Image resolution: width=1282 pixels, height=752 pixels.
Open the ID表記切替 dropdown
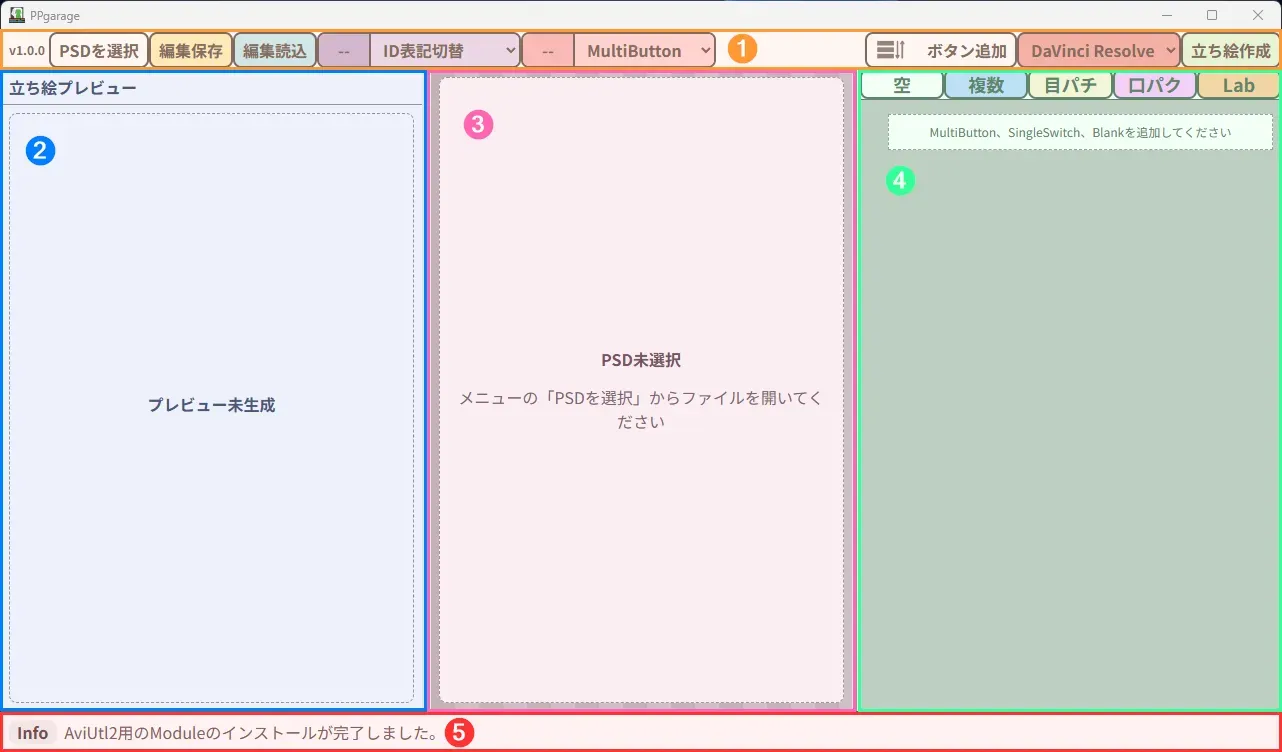[445, 50]
